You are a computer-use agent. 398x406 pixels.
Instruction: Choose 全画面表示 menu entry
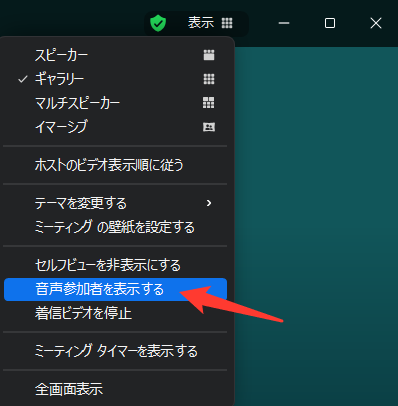(x=115, y=389)
